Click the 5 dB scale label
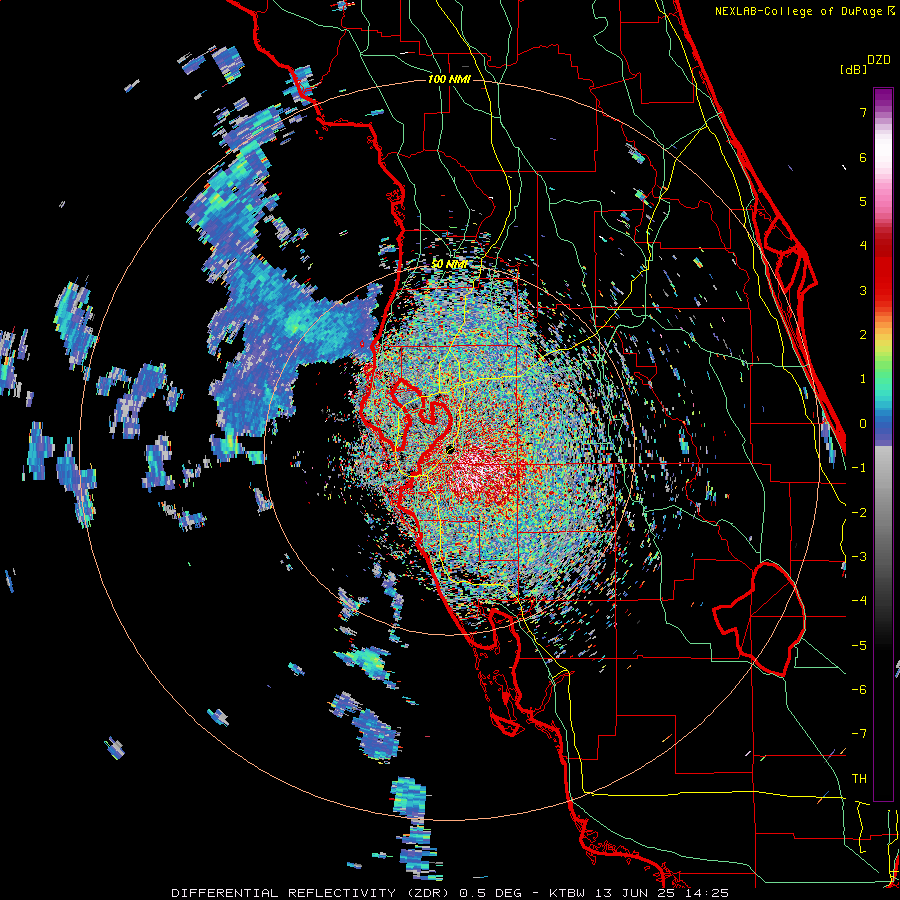 click(863, 201)
